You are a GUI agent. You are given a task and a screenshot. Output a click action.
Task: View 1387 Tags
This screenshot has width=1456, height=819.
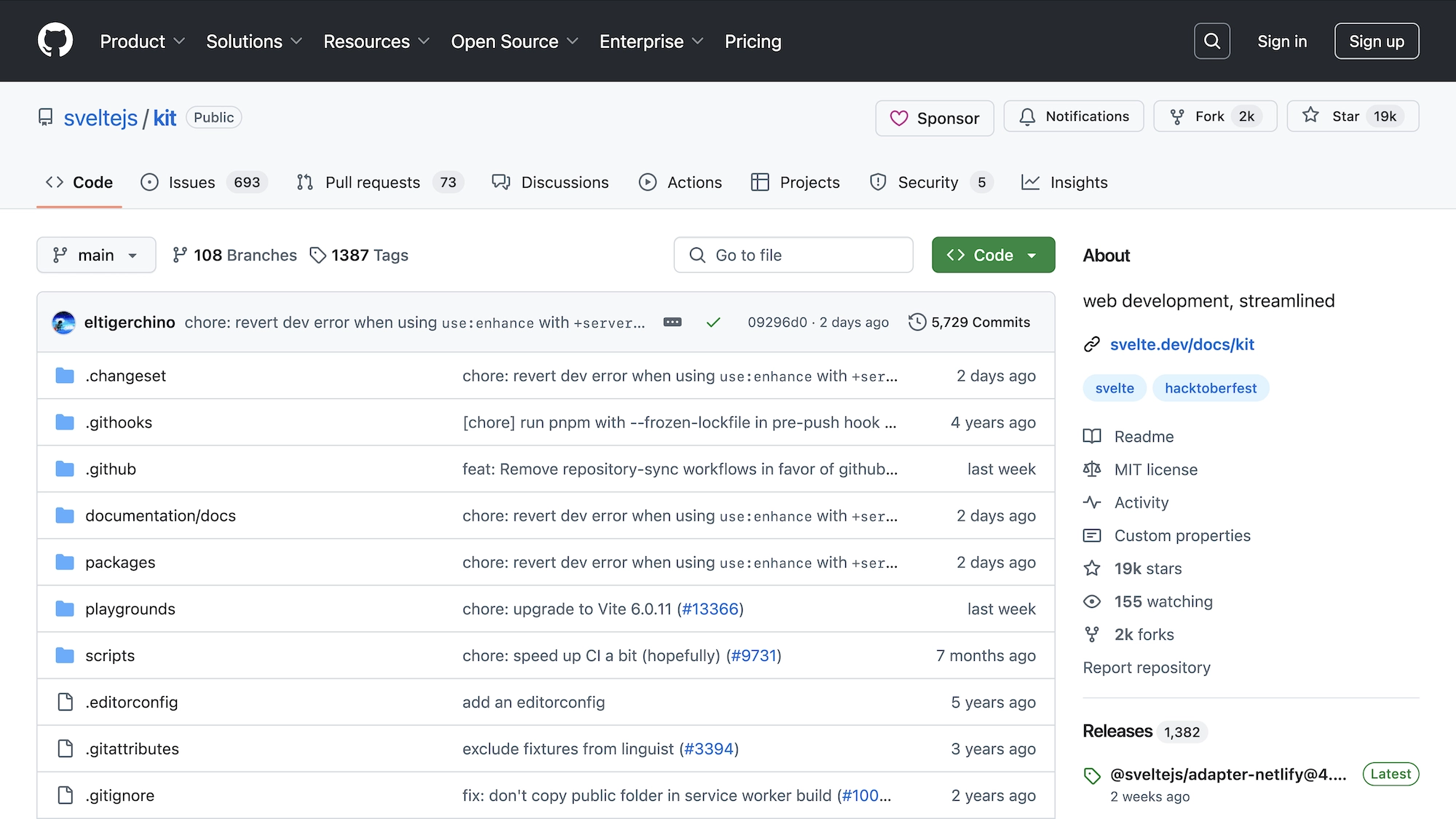(359, 255)
